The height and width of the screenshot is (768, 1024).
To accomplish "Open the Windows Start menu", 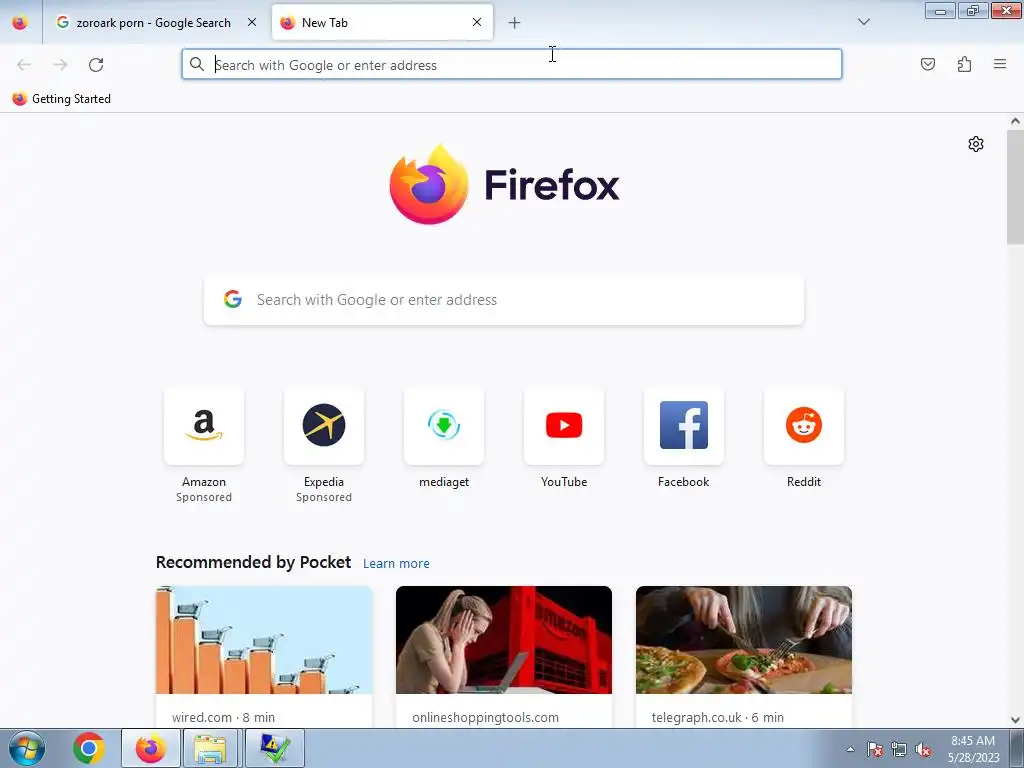I will (x=27, y=748).
